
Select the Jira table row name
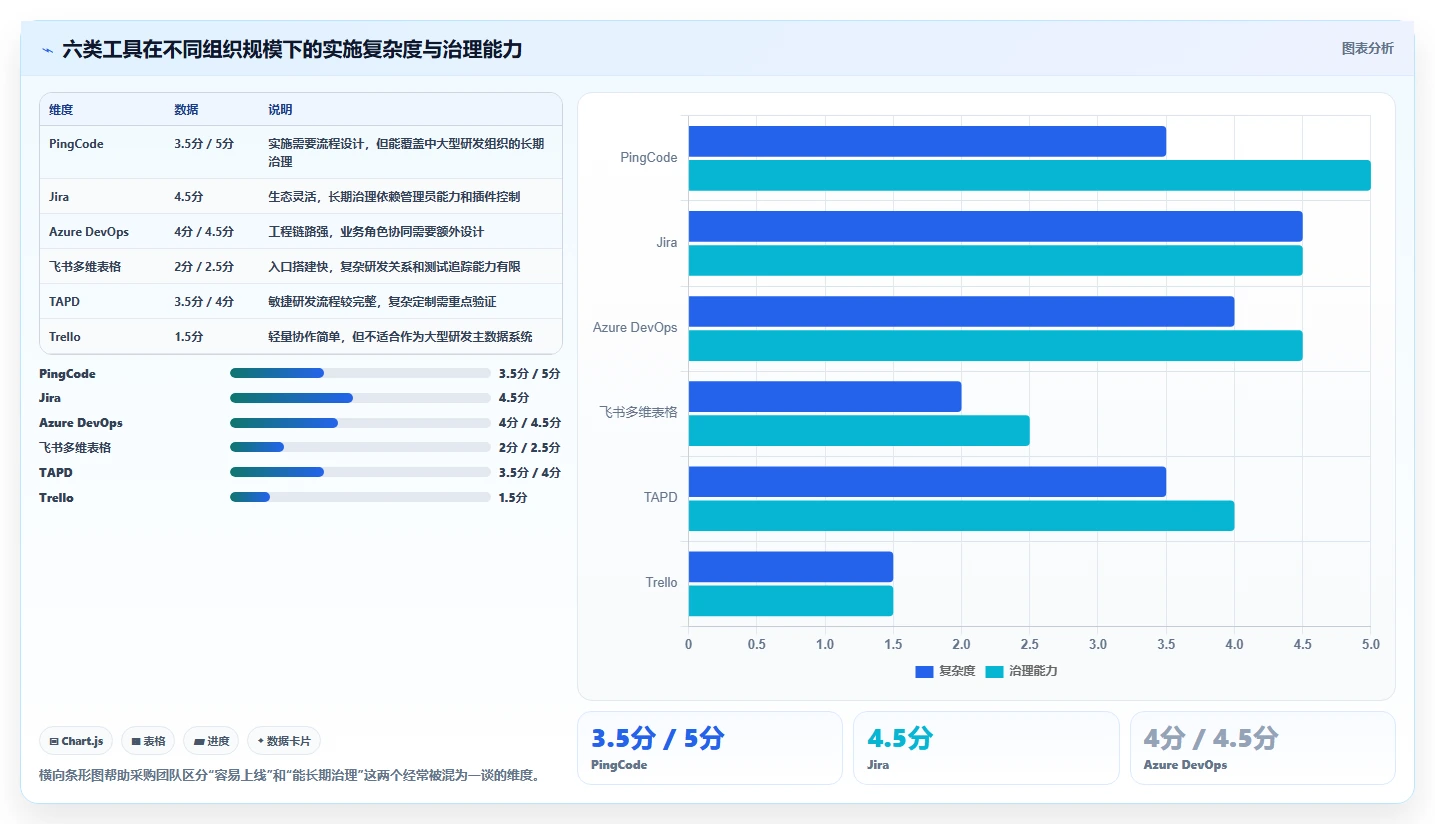pyautogui.click(x=59, y=197)
